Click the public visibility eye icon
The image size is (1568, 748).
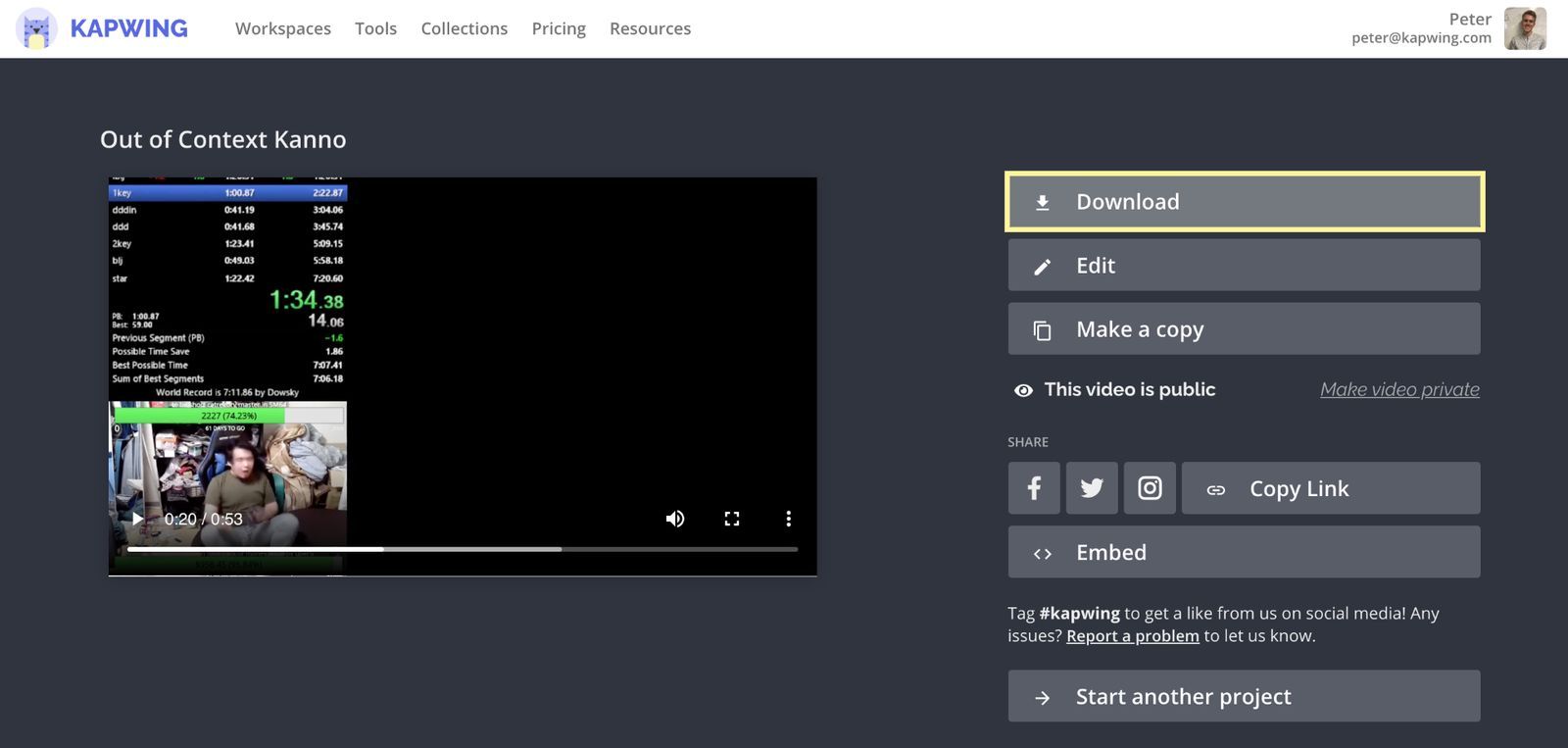point(1023,390)
